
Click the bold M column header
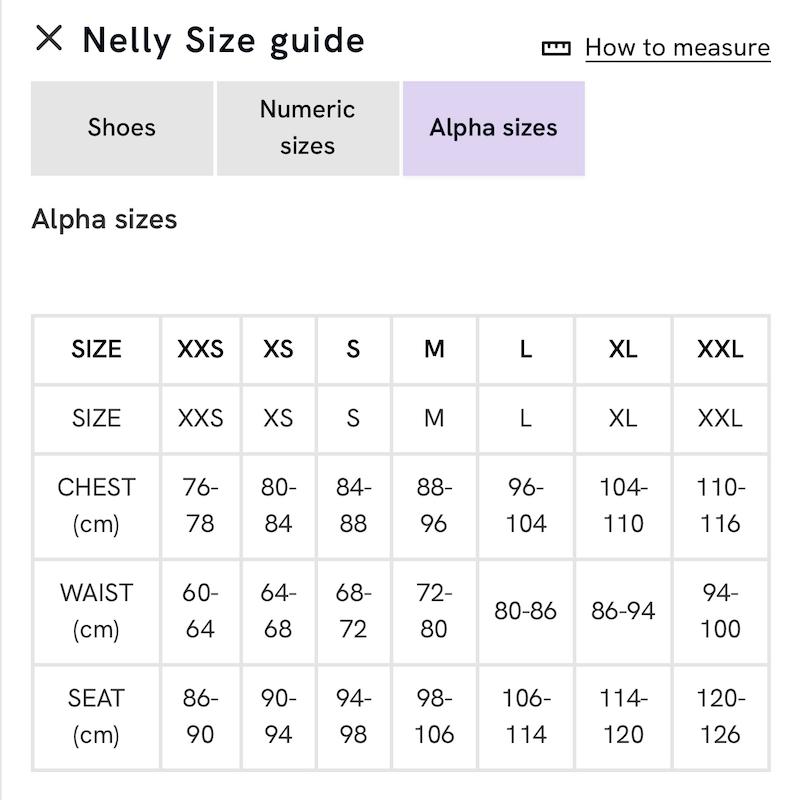pyautogui.click(x=434, y=349)
